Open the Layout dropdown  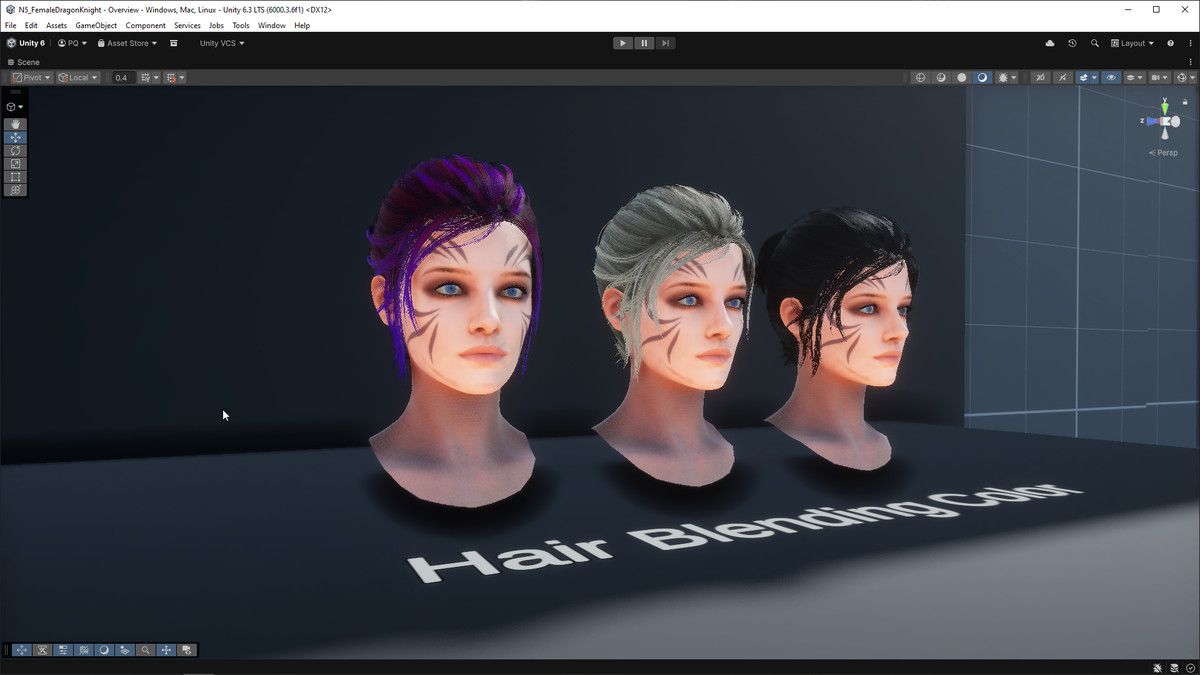[1132, 44]
